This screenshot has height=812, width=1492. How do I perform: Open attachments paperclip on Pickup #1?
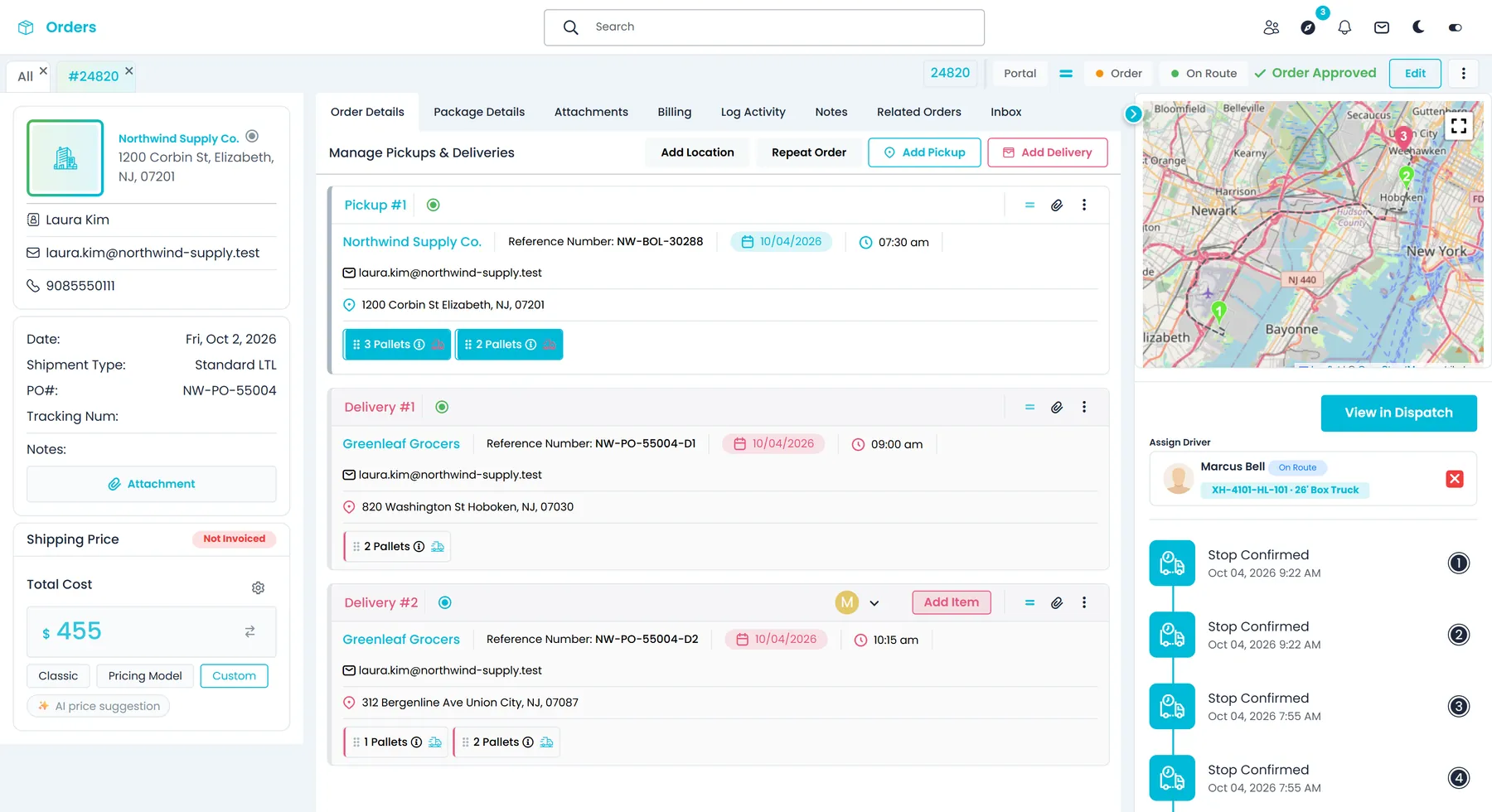click(1057, 205)
